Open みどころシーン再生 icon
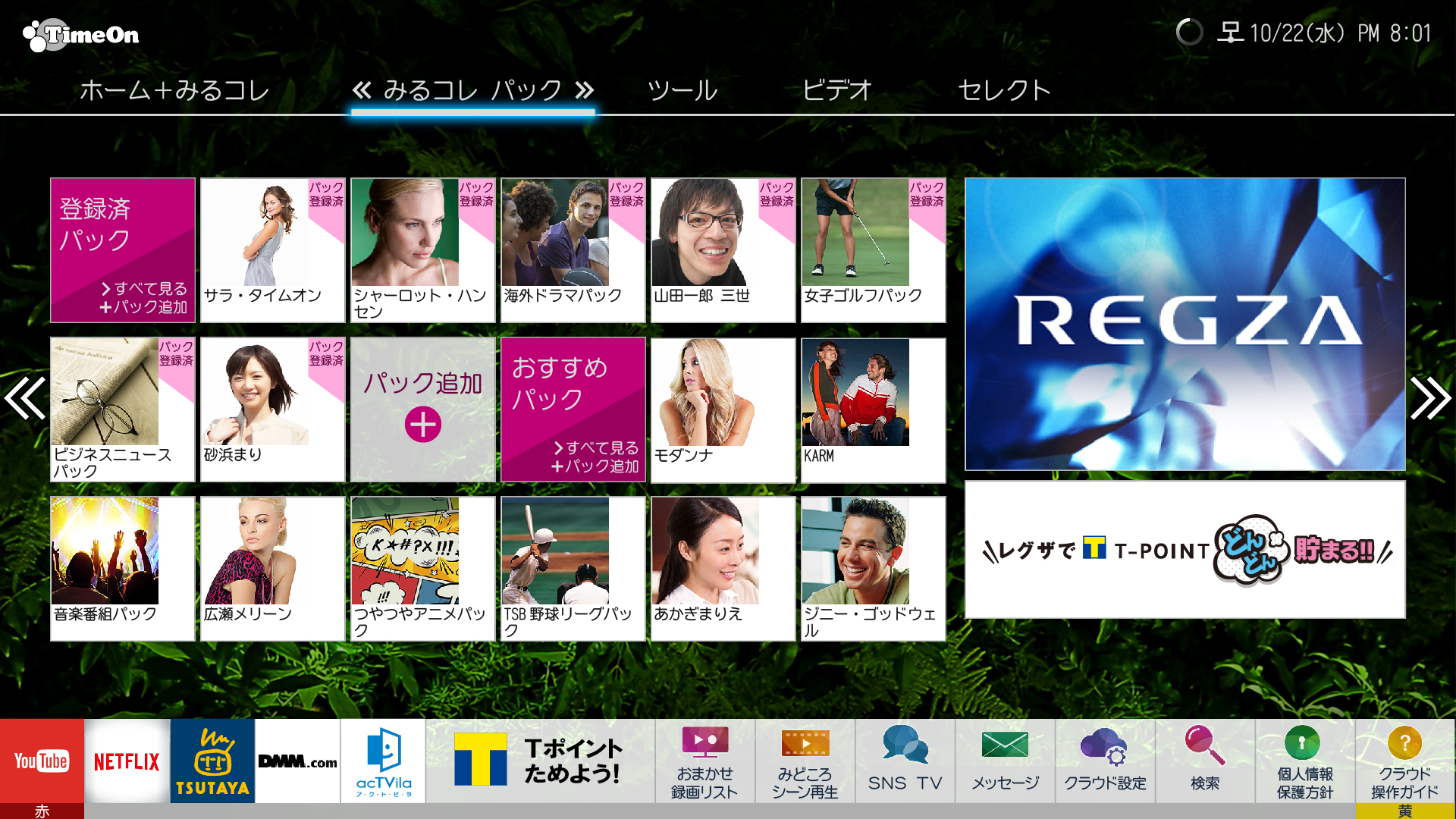 point(805,761)
